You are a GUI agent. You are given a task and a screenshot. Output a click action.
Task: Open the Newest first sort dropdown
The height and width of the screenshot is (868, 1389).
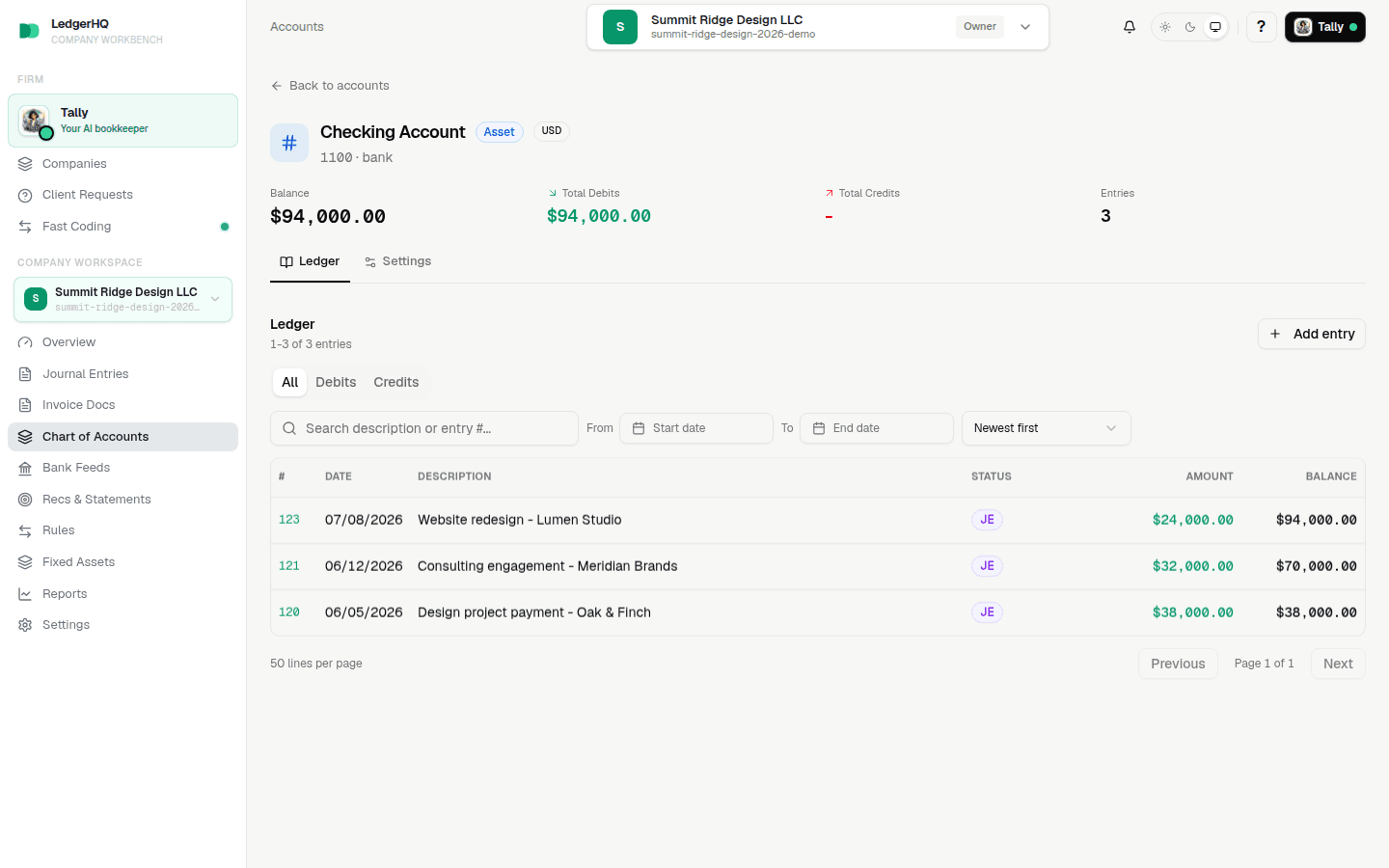coord(1046,428)
